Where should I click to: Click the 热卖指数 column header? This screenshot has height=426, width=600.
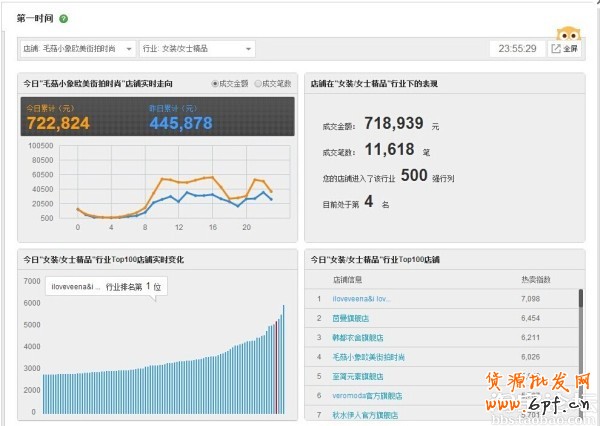[x=535, y=279]
